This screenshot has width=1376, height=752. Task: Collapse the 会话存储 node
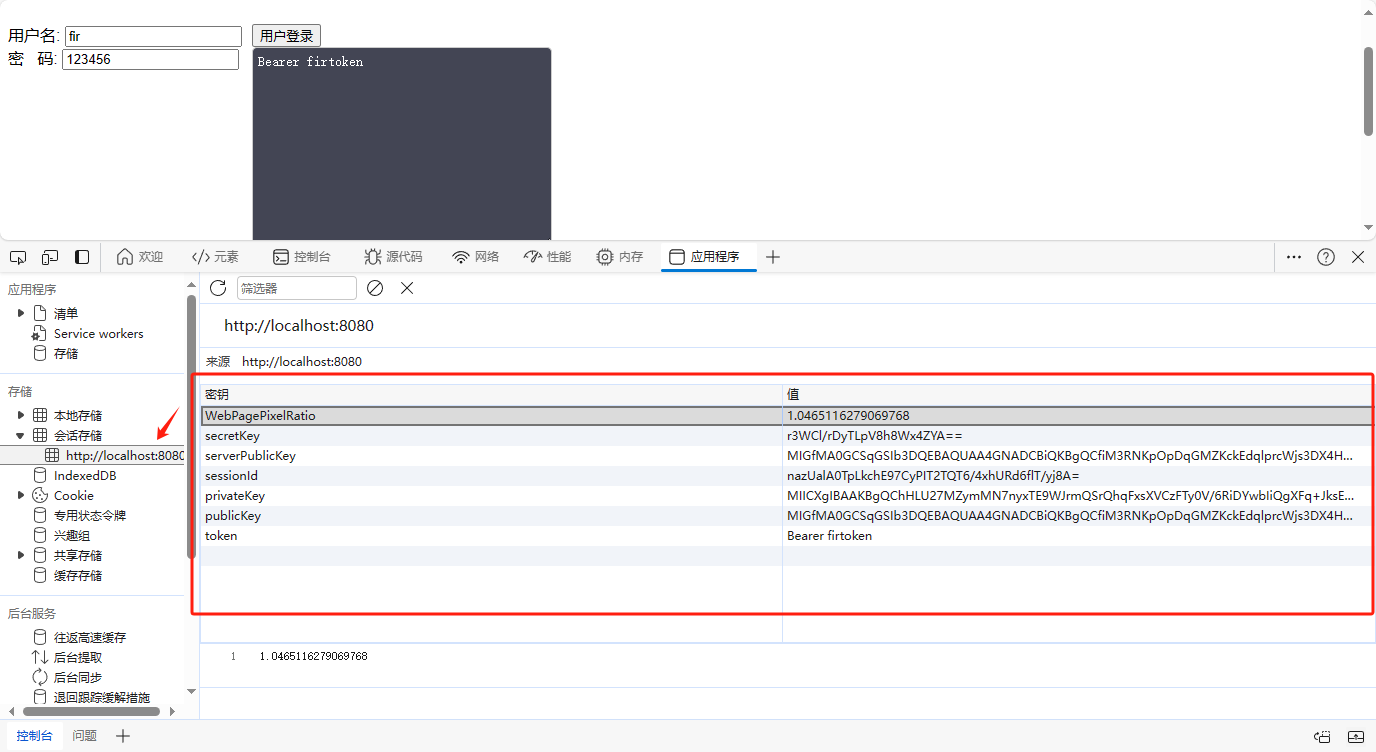point(21,435)
